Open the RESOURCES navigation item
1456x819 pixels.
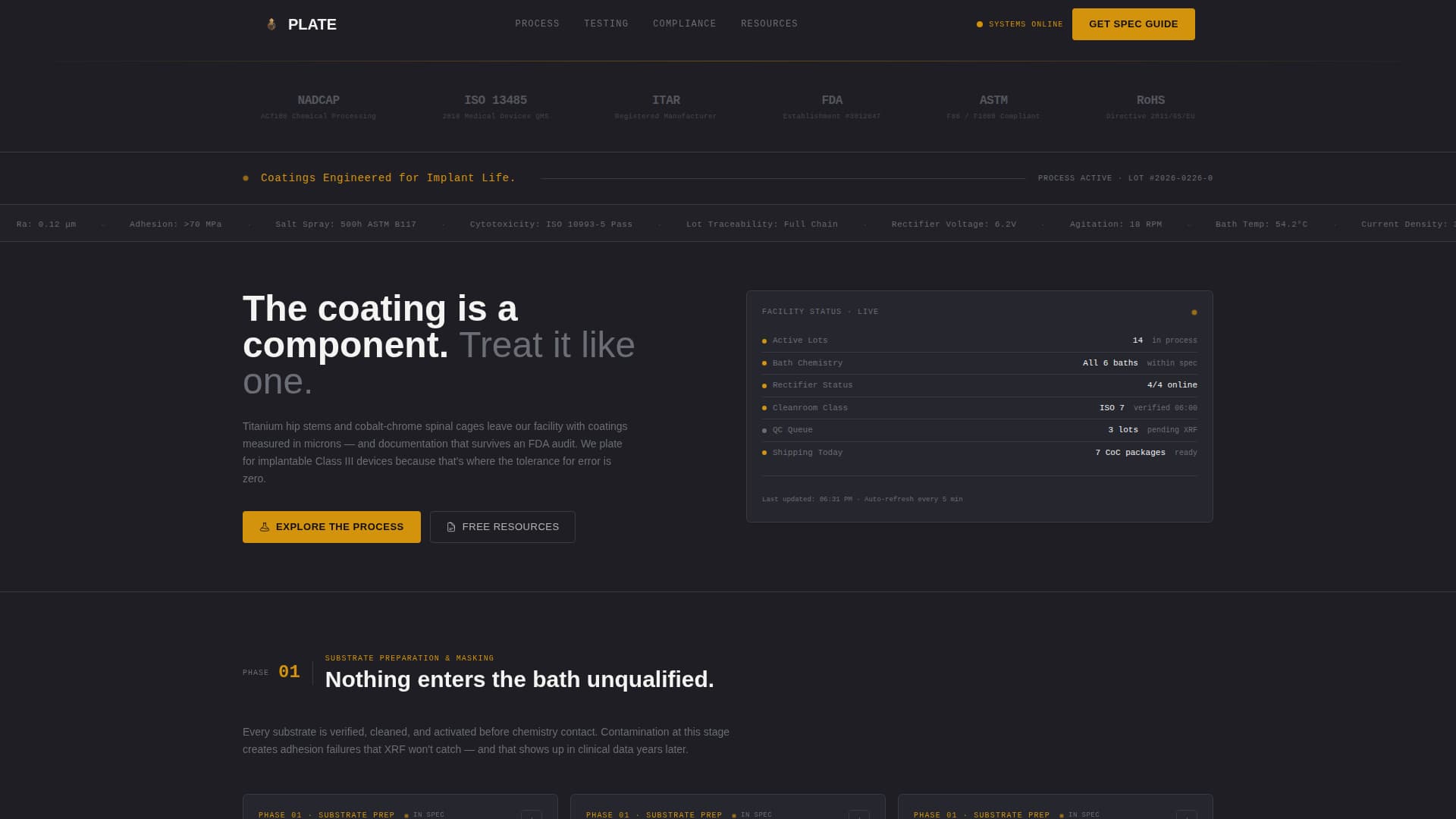[769, 24]
